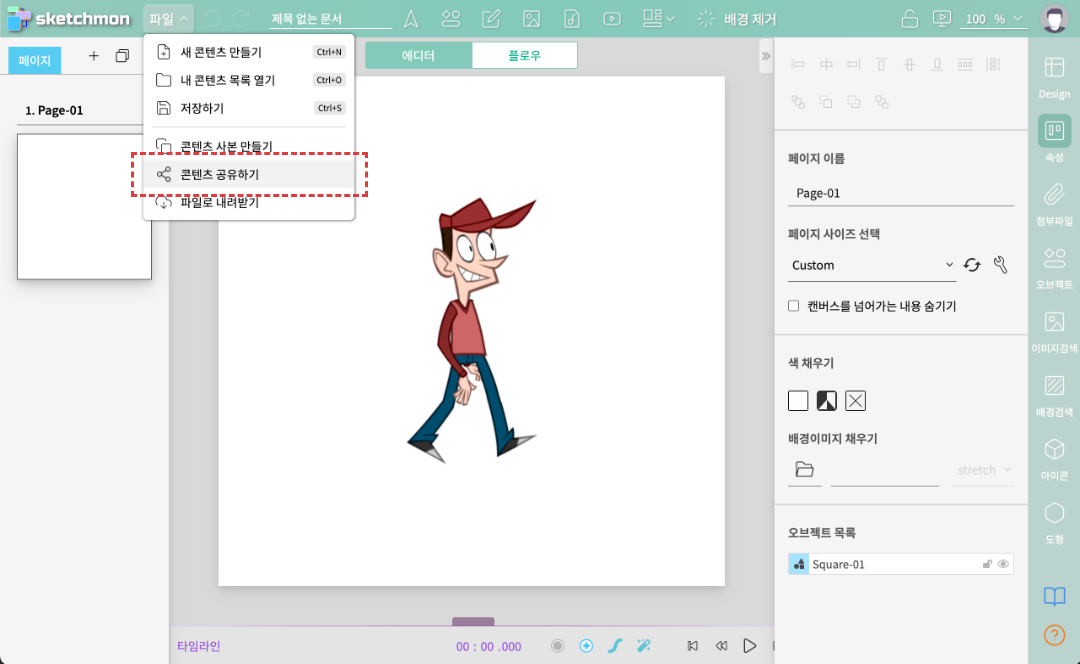Open the 배경검색 panel
The height and width of the screenshot is (664, 1080).
pyautogui.click(x=1054, y=396)
